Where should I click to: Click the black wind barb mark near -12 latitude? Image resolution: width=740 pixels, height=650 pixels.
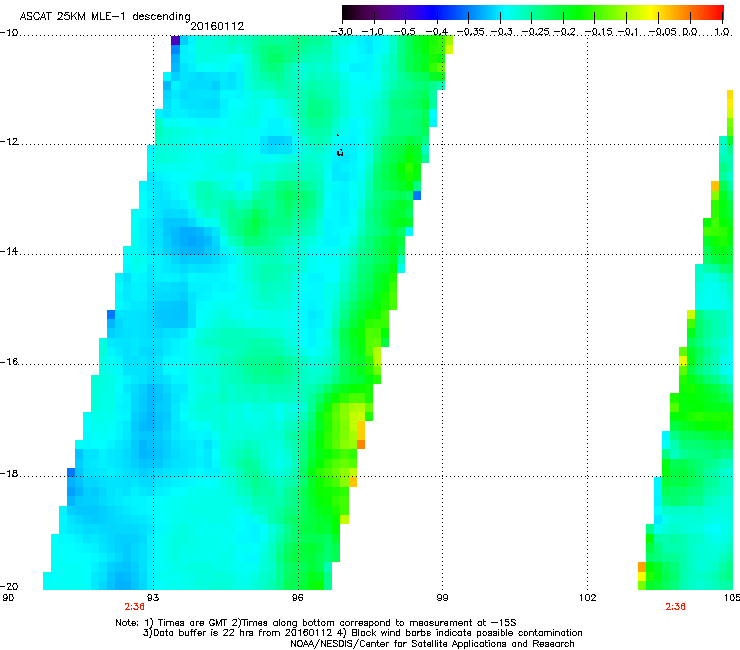pos(340,152)
